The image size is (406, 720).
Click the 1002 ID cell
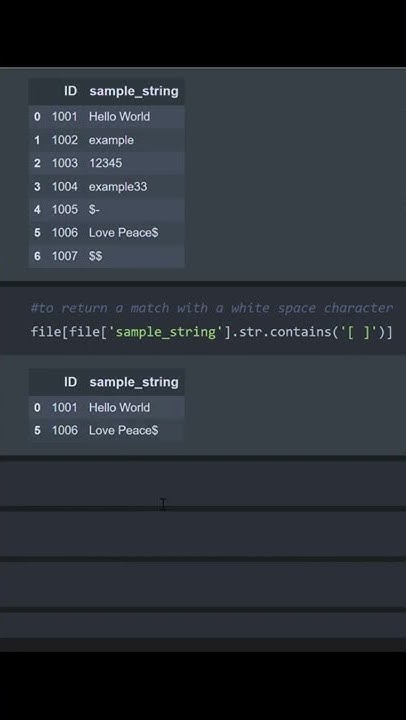tap(65, 140)
